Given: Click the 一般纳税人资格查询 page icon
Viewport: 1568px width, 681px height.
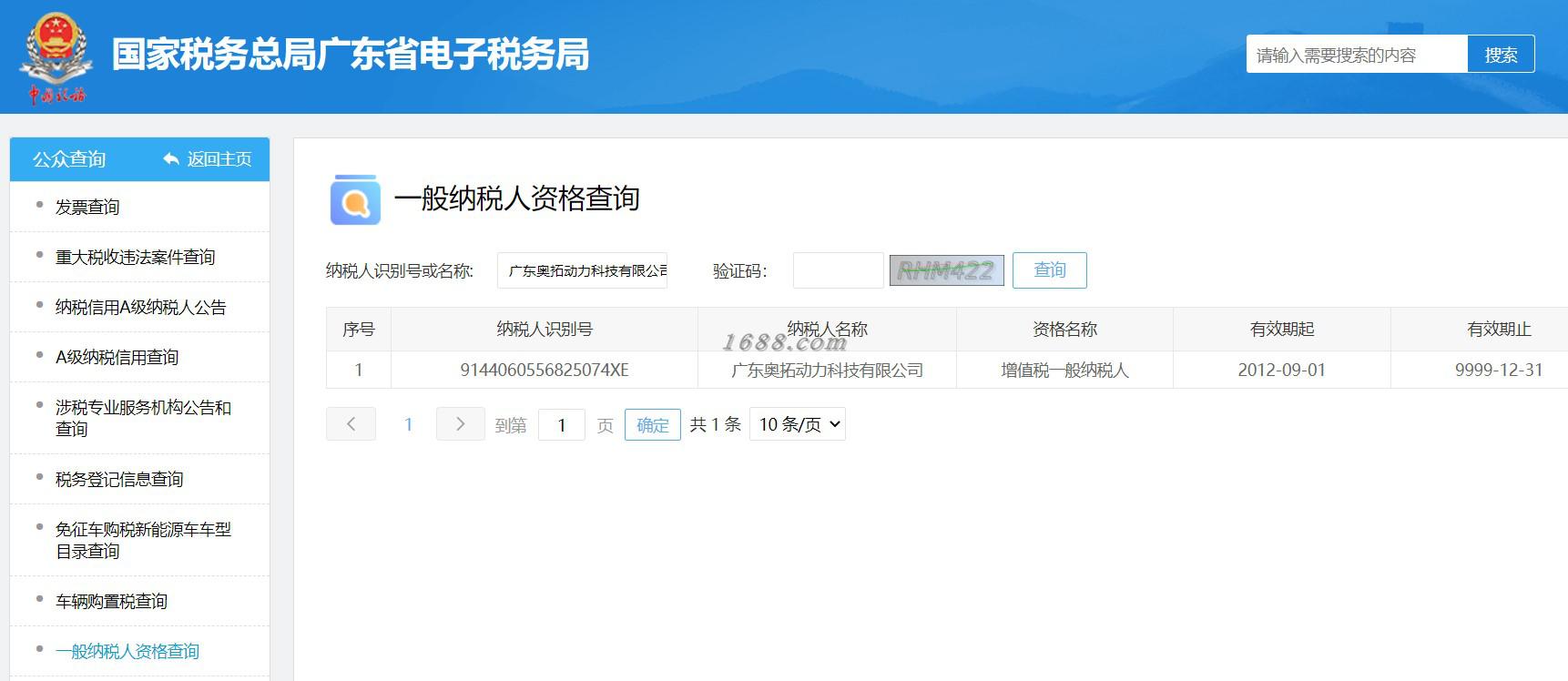Looking at the screenshot, I should point(355,199).
